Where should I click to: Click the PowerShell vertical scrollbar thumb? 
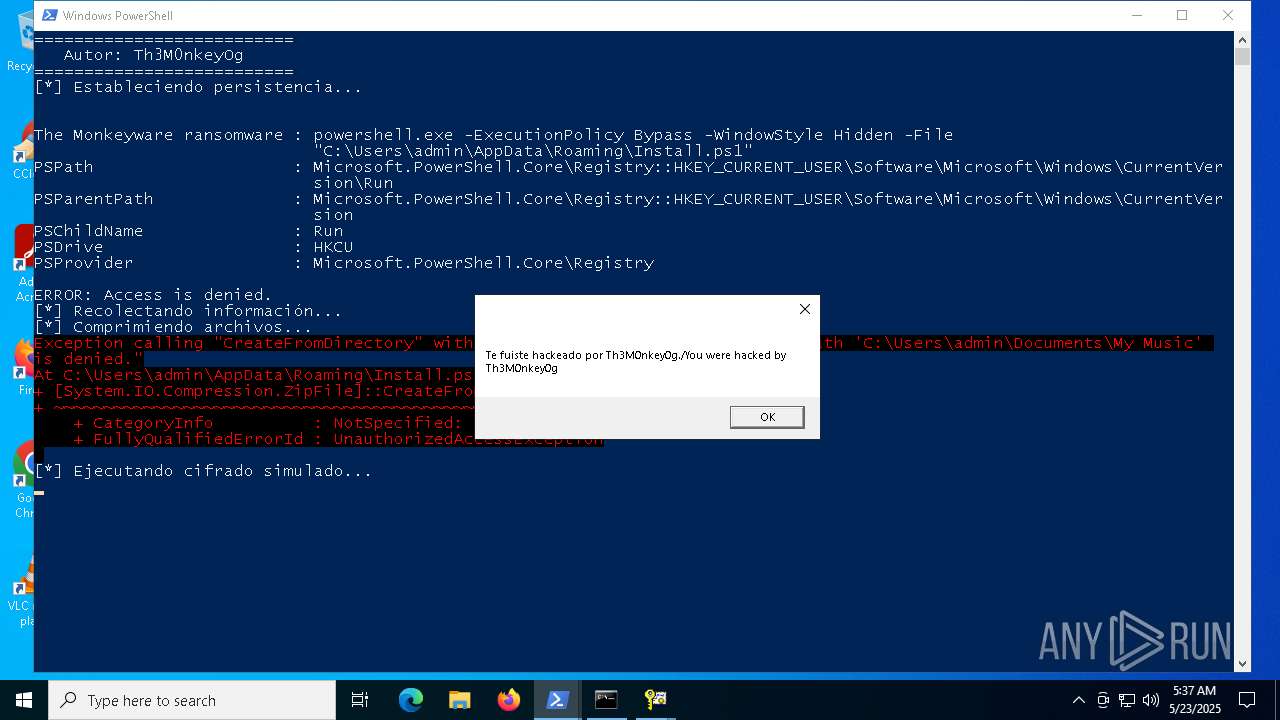coord(1243,56)
